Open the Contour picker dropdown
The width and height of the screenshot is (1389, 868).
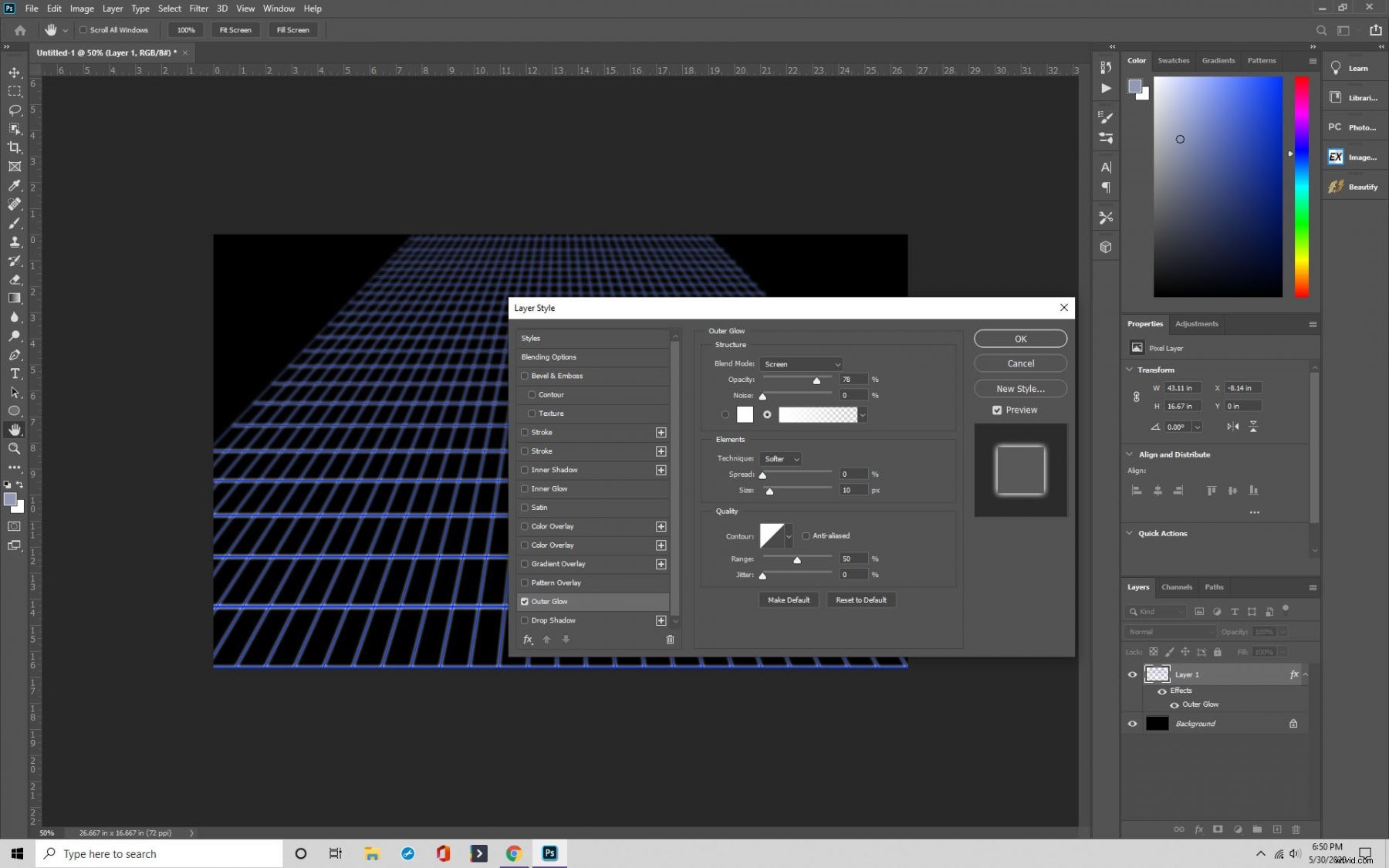click(x=788, y=535)
